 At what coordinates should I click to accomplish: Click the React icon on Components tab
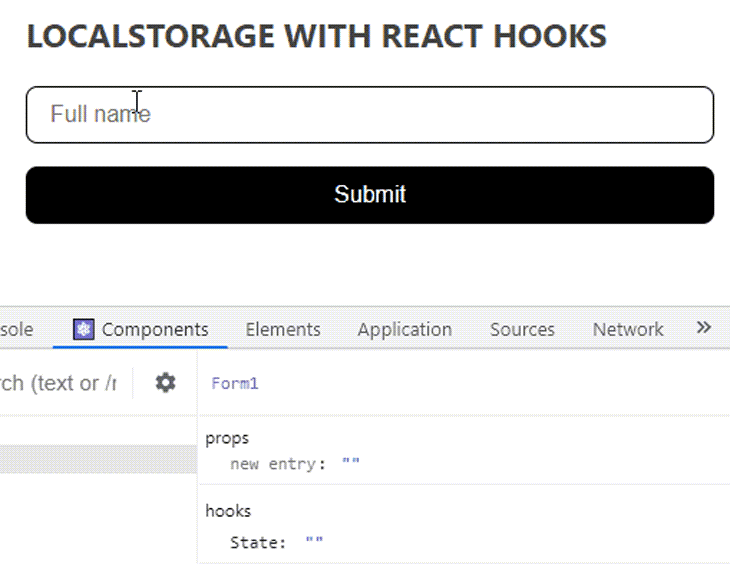[x=84, y=329]
